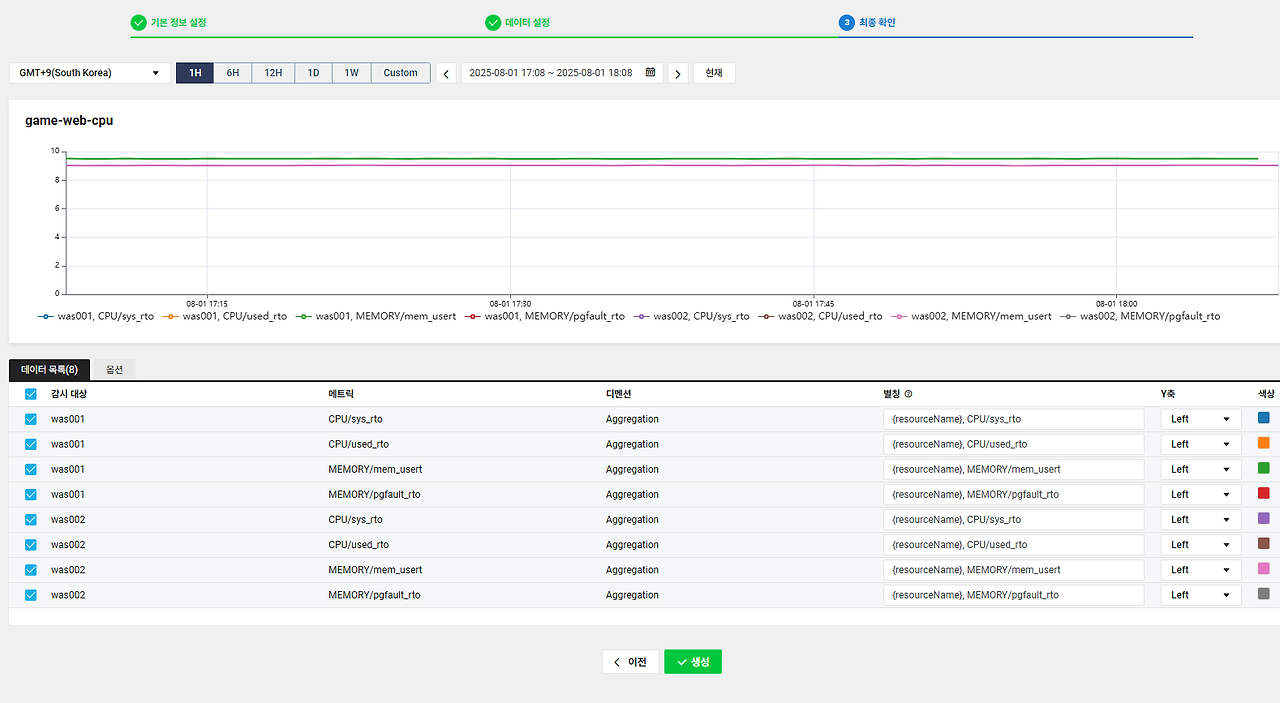This screenshot has height=703, width=1280.
Task: Click the 기본 정보 설정 step checkmark icon
Action: pyautogui.click(x=138, y=22)
